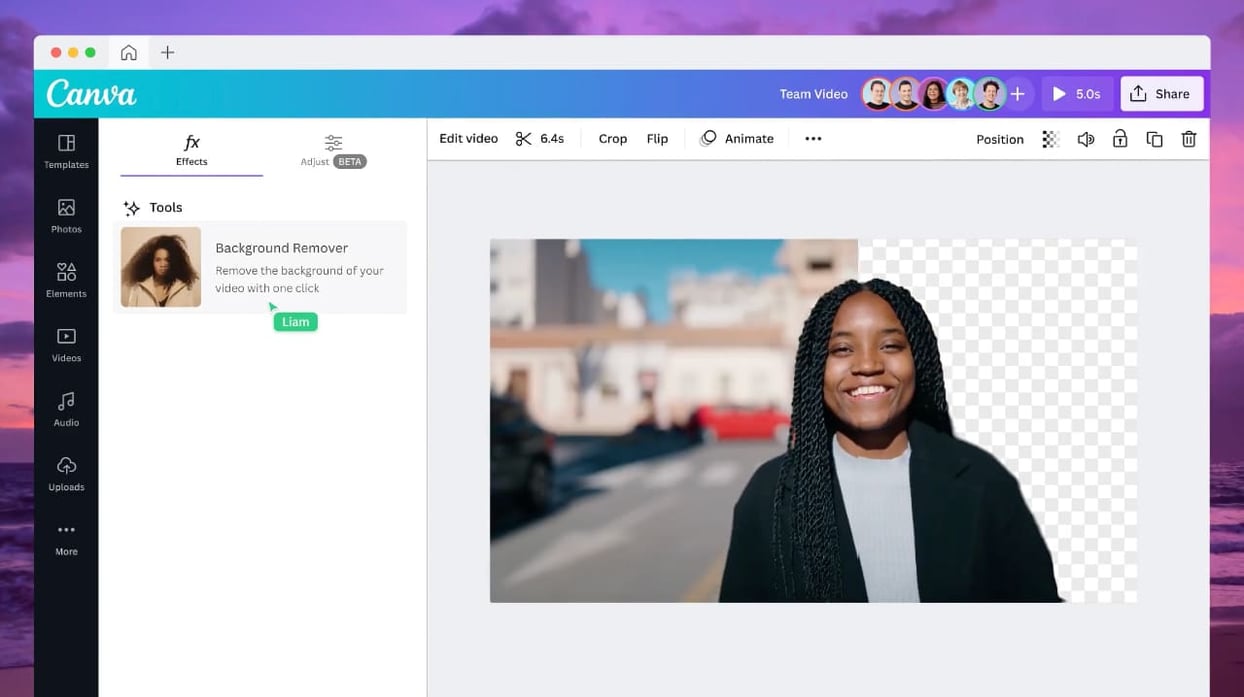Open Edit video options

click(x=467, y=138)
